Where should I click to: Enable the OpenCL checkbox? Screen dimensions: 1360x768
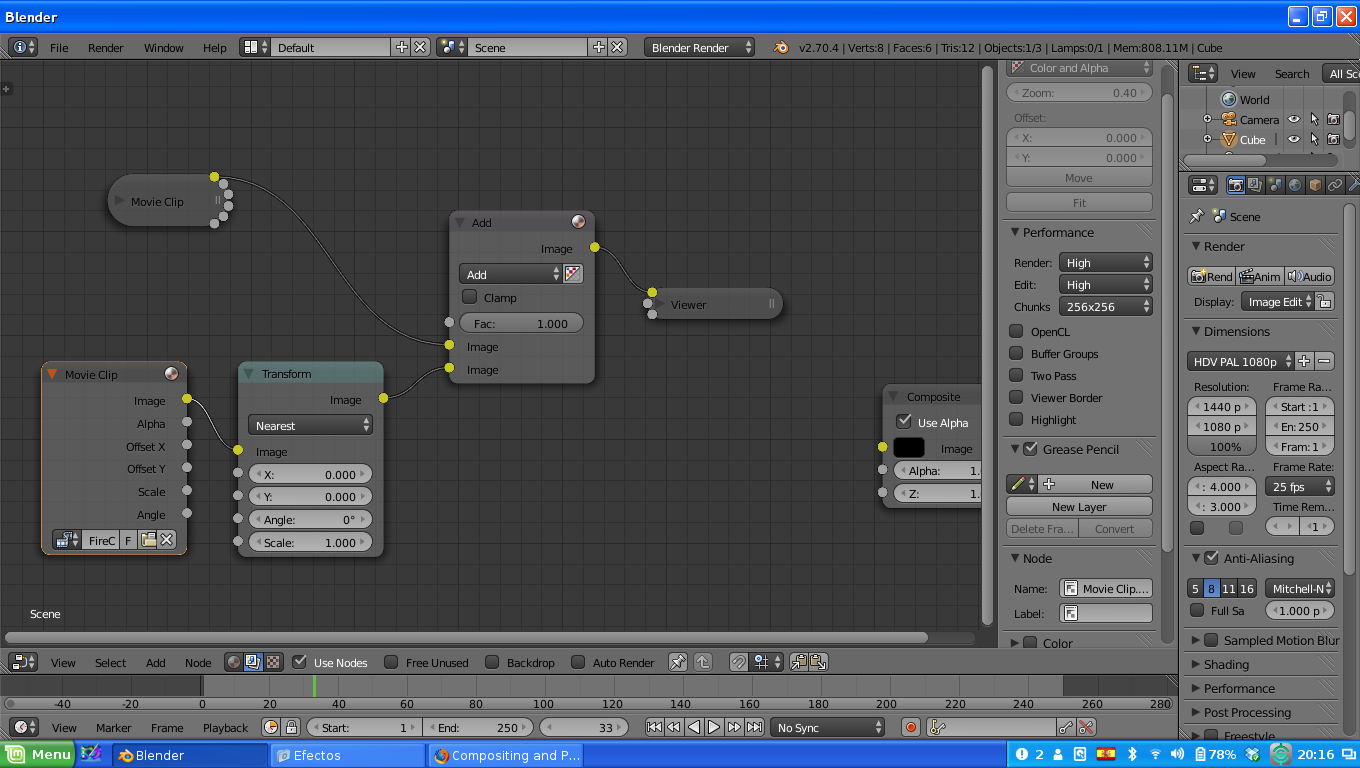click(x=1016, y=331)
